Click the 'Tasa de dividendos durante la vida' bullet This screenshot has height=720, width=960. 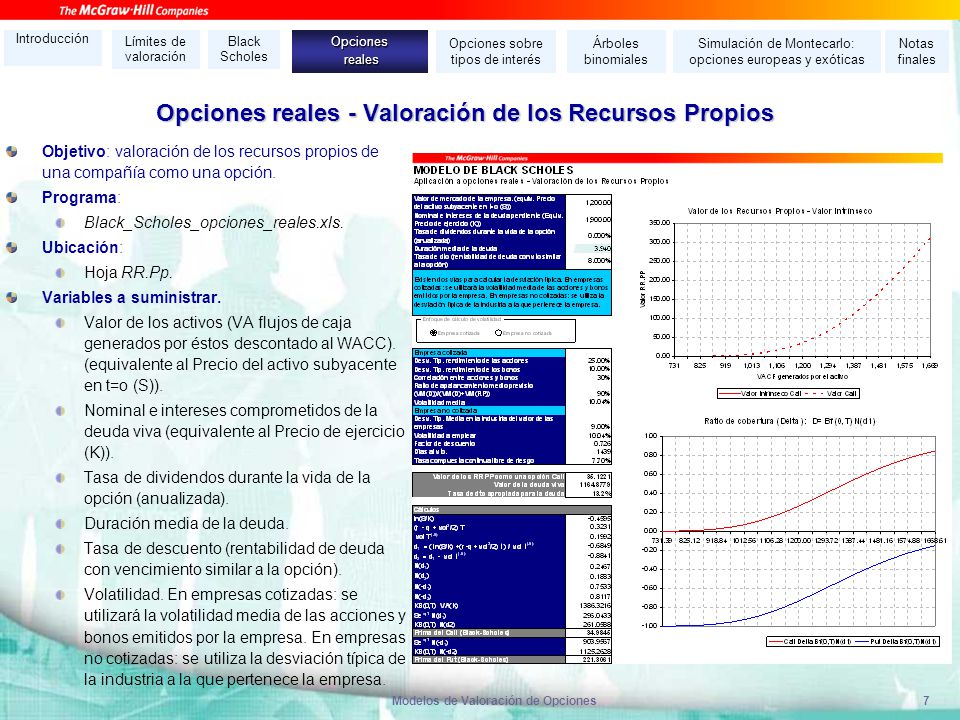pos(227,488)
